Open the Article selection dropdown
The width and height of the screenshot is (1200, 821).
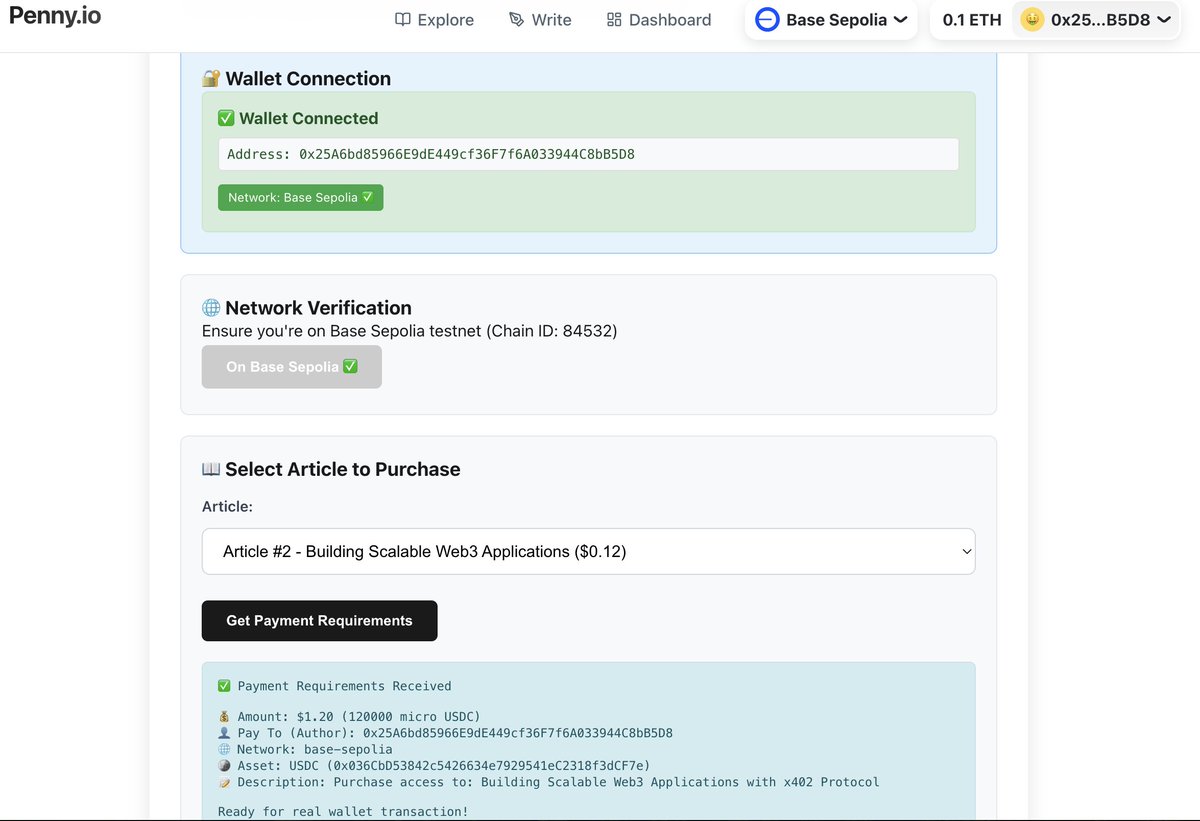(588, 551)
